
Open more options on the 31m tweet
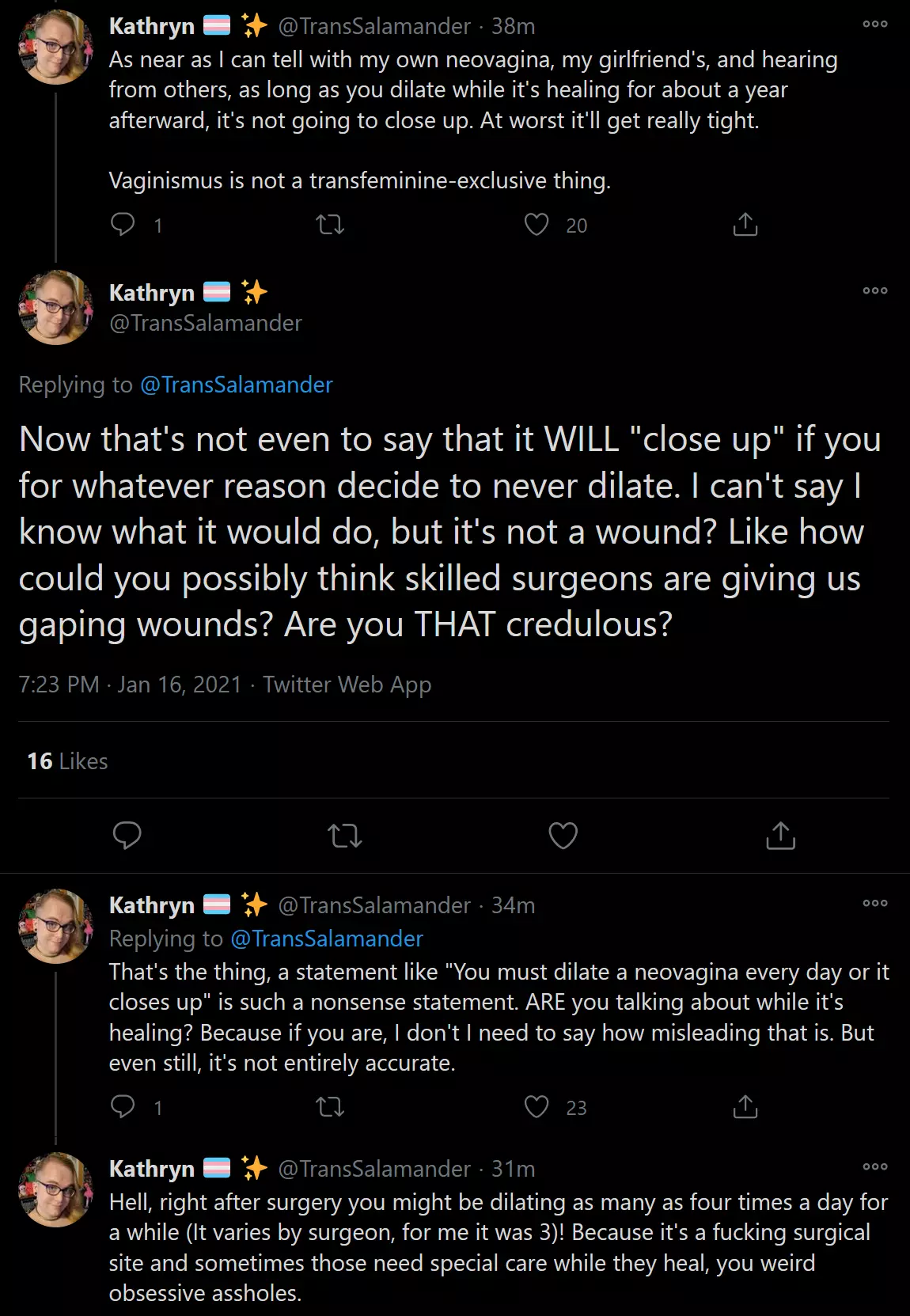[x=874, y=1166]
